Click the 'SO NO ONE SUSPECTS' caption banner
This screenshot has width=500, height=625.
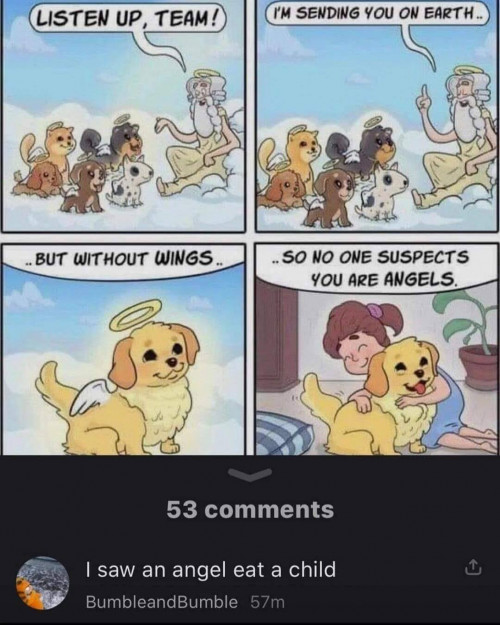click(x=377, y=267)
